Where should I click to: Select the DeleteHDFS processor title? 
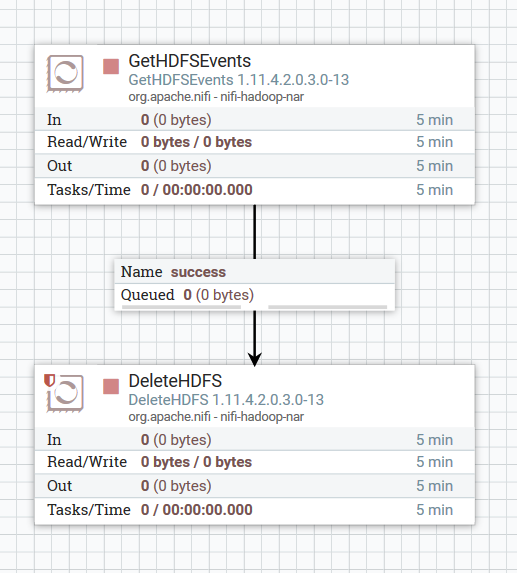point(175,381)
